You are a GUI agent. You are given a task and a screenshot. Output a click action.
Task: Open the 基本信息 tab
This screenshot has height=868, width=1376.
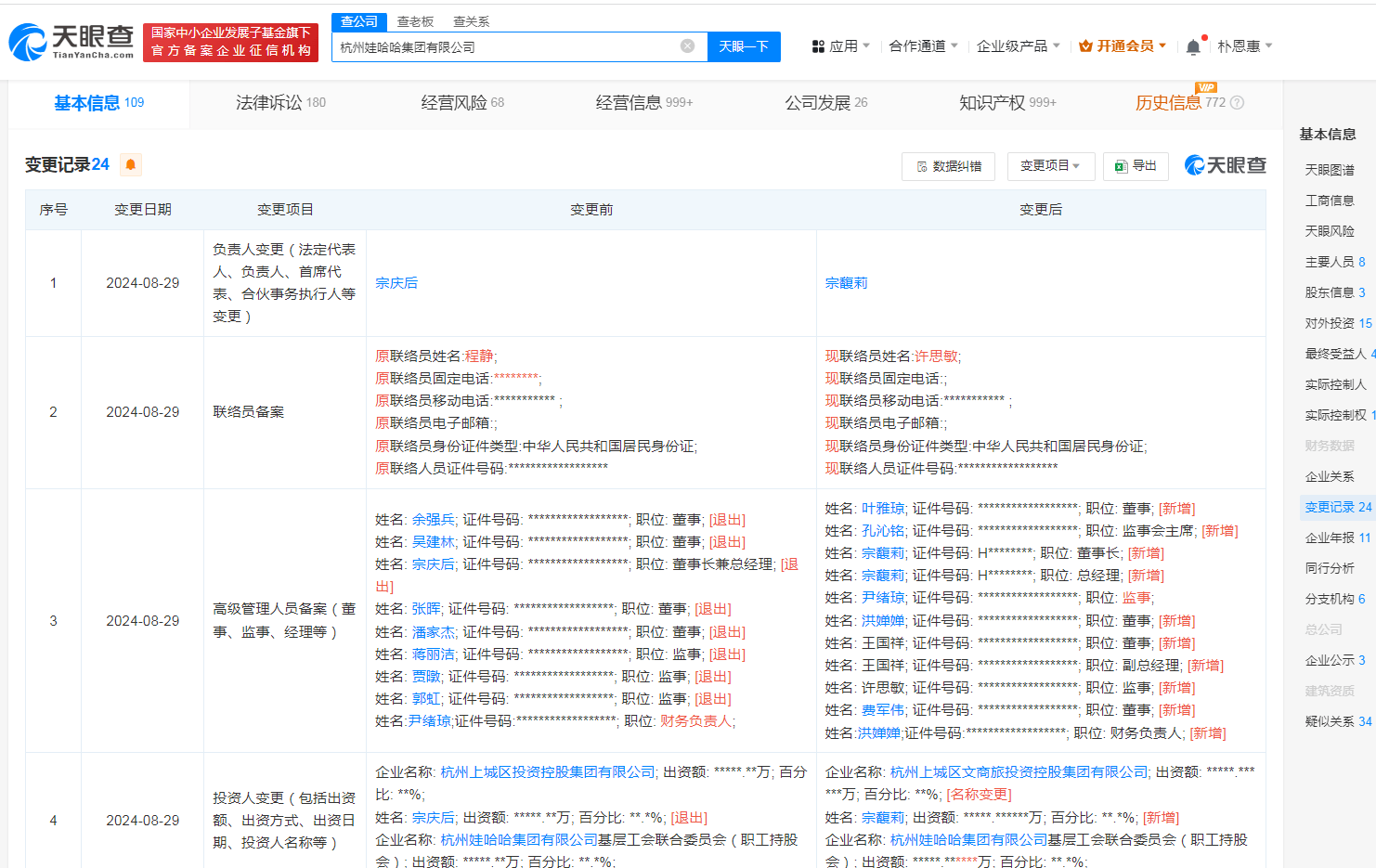pyautogui.click(x=98, y=103)
